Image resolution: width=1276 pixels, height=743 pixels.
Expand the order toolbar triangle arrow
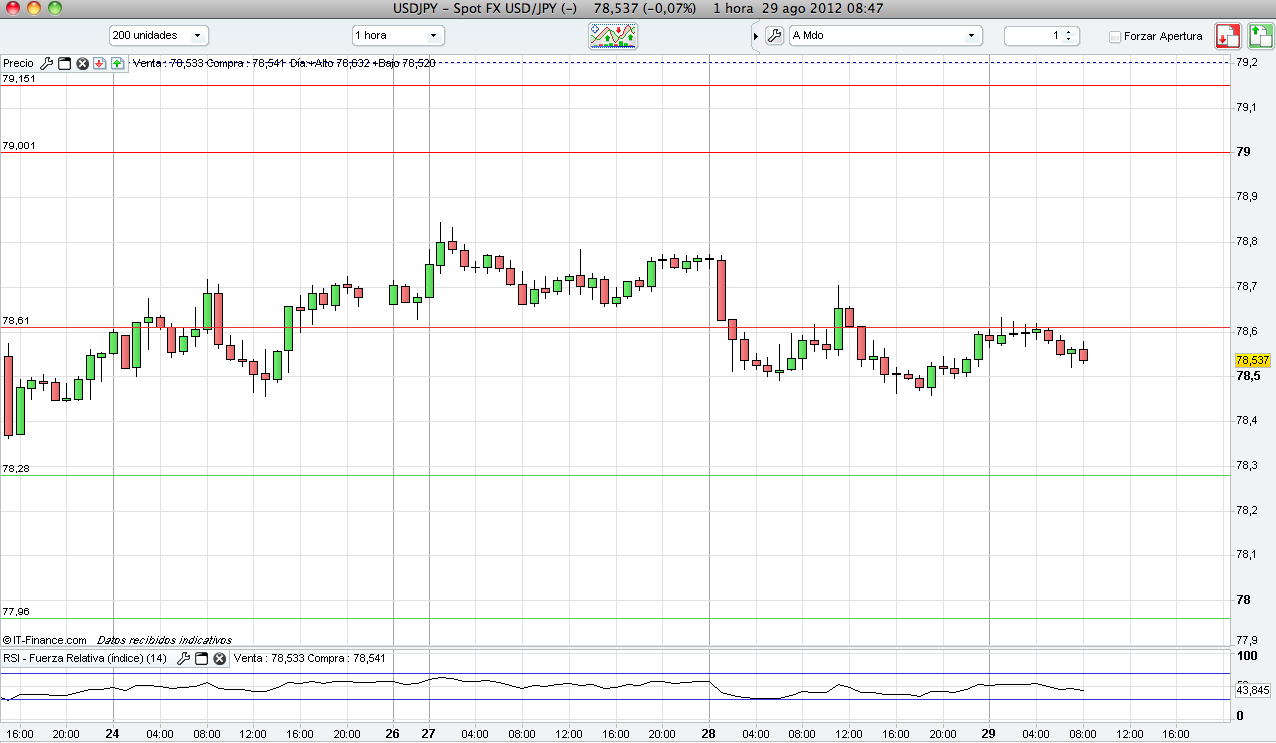click(x=755, y=36)
